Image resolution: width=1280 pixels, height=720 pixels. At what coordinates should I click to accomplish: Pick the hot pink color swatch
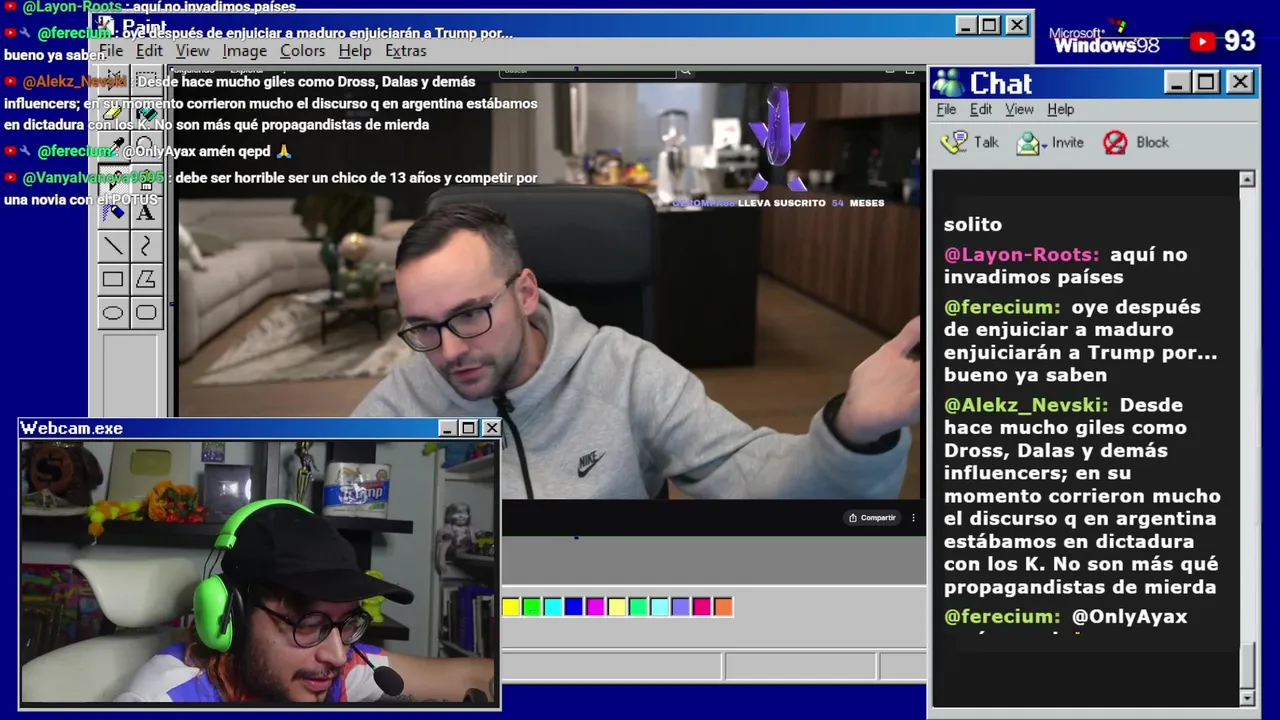point(702,606)
